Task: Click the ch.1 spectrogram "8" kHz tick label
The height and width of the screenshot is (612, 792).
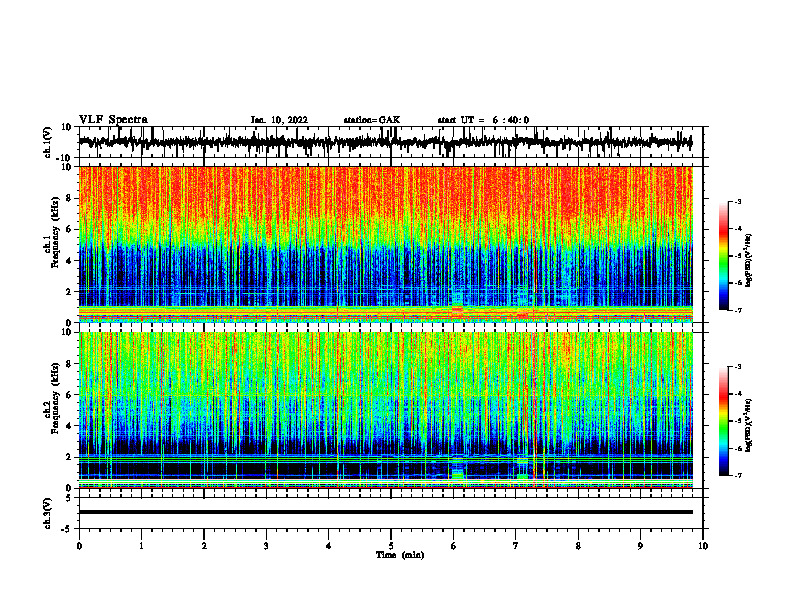Action: point(69,198)
